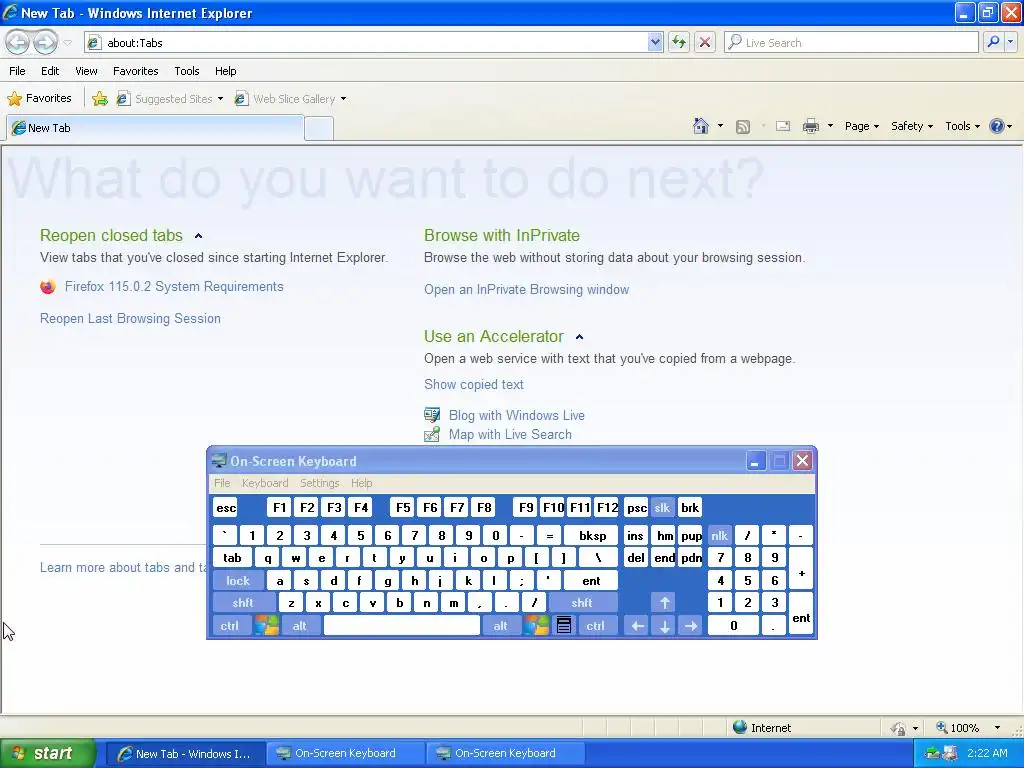1024x768 pixels.
Task: Open the zoom level dropdown arrow
Action: pyautogui.click(x=997, y=728)
